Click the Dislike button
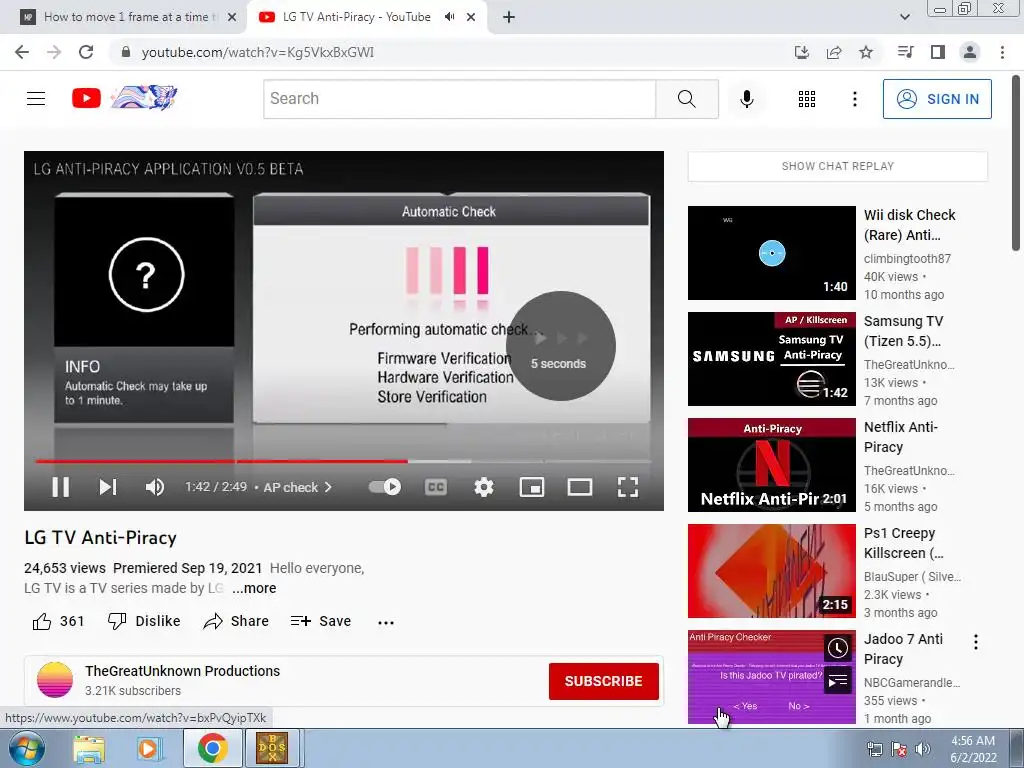The height and width of the screenshot is (768, 1024). click(144, 621)
